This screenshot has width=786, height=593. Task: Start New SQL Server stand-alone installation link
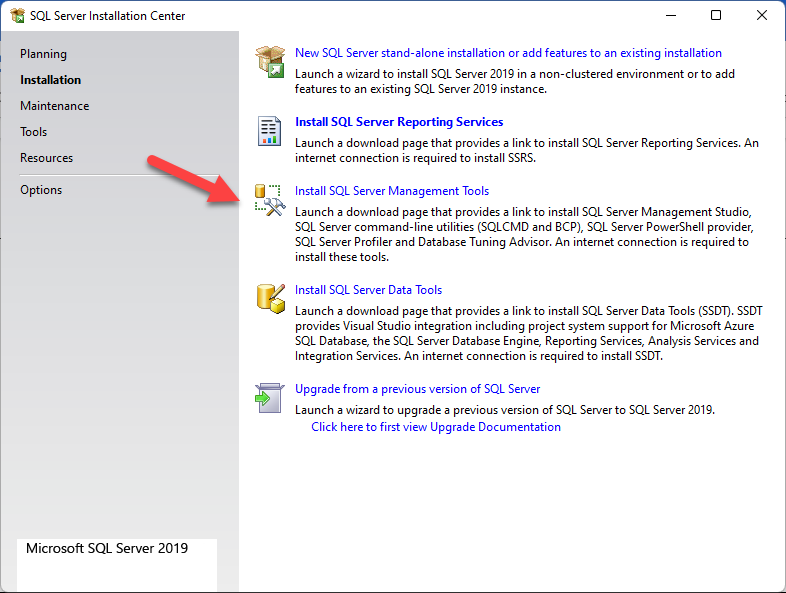(x=508, y=53)
